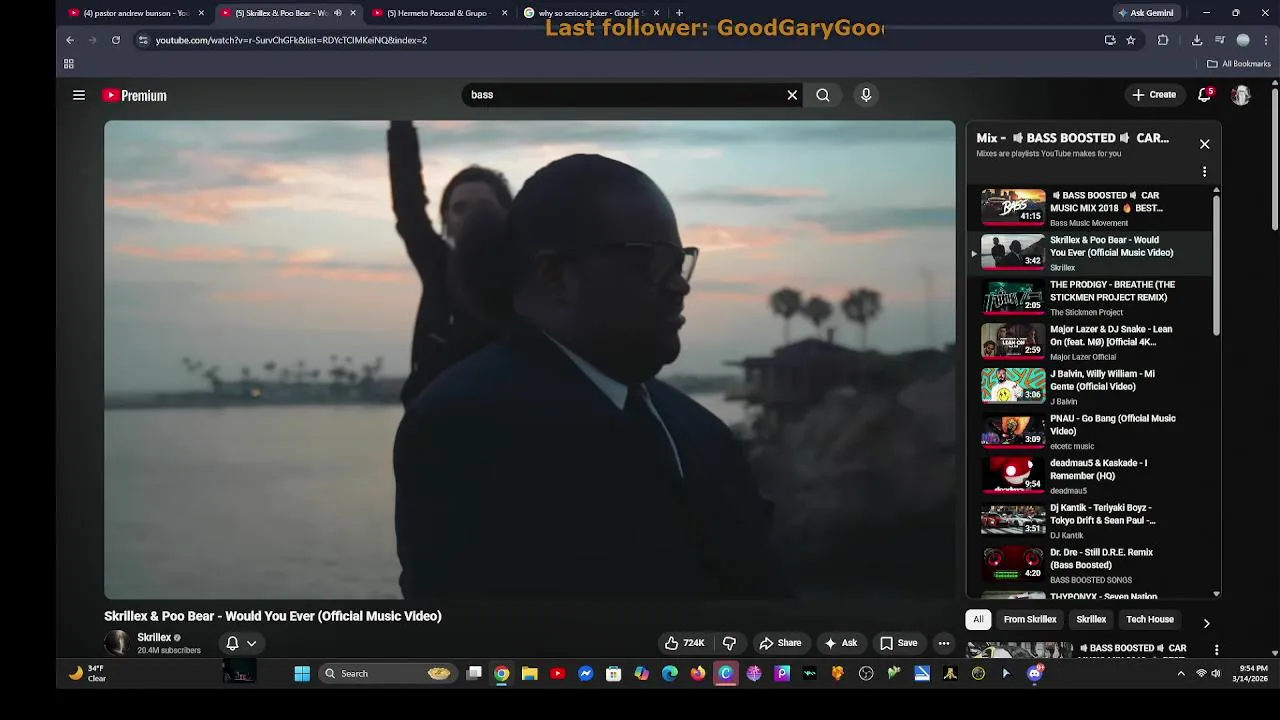Open a new Chrome tab

679,13
